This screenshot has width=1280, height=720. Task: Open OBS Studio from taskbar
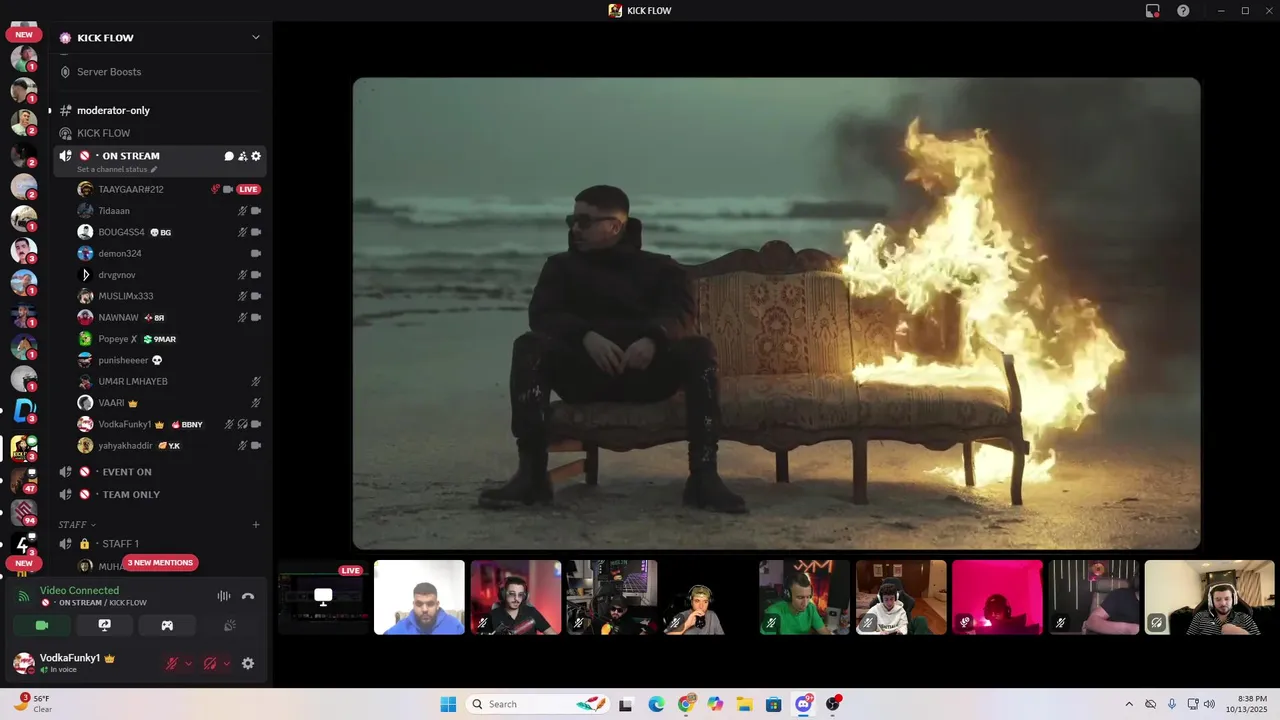832,704
